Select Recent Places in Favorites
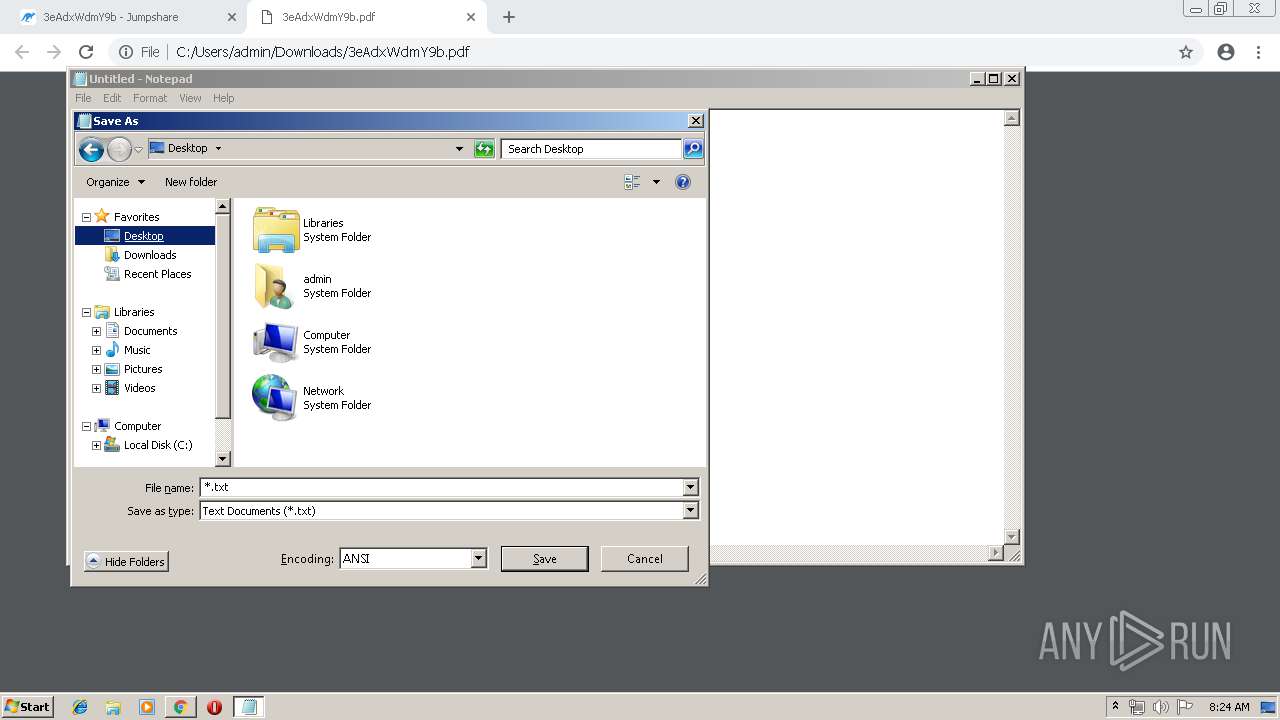 [157, 274]
